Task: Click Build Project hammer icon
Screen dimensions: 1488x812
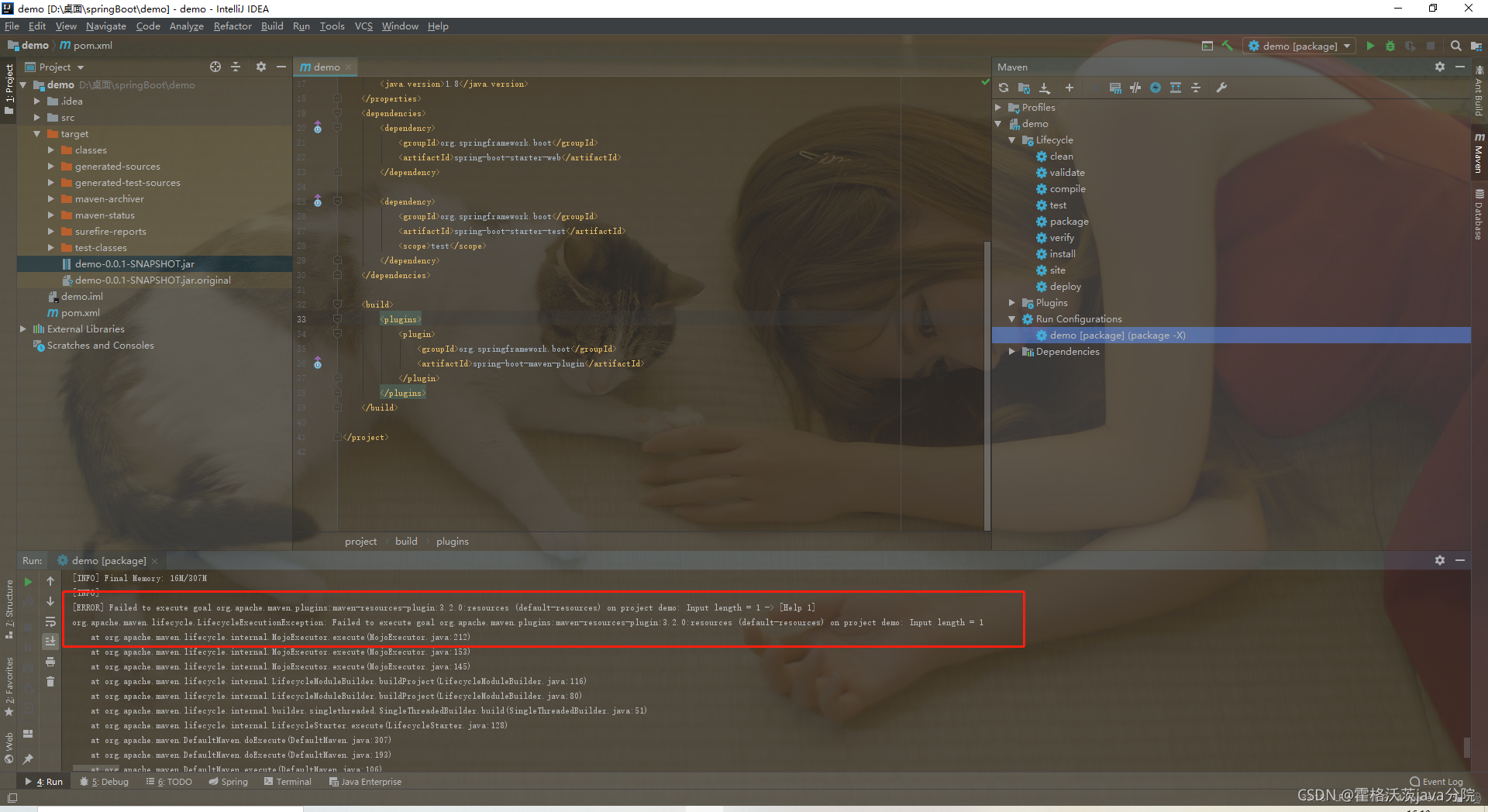Action: [1228, 46]
